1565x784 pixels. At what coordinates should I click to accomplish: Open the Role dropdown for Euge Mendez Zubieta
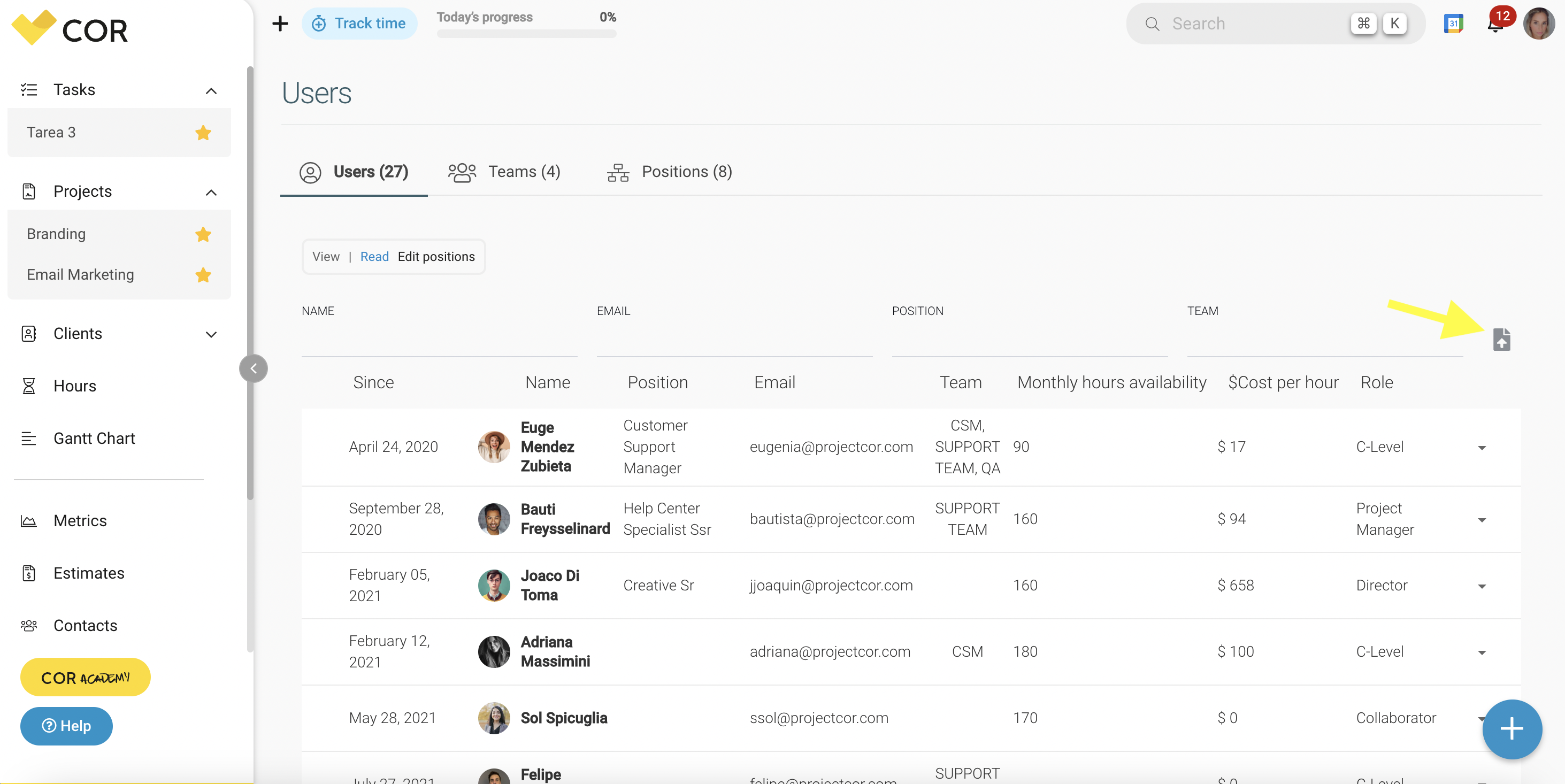[x=1483, y=448]
